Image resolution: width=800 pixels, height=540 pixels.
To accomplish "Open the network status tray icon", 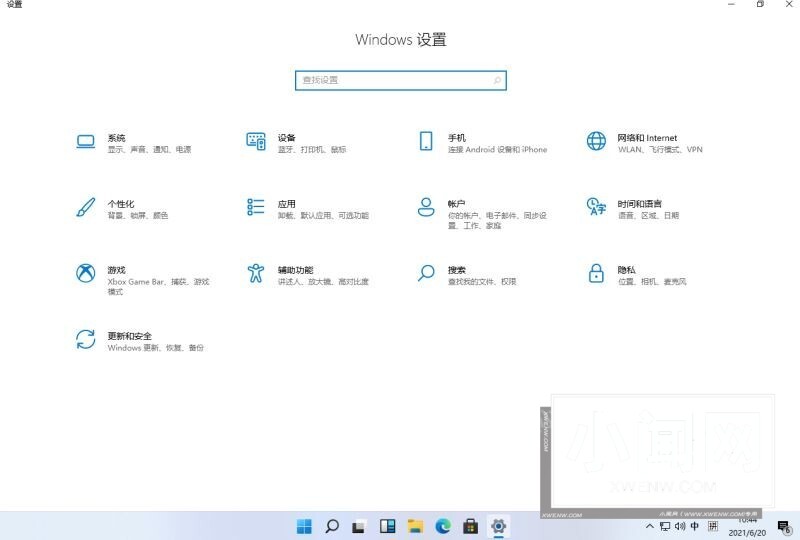I will 665,526.
